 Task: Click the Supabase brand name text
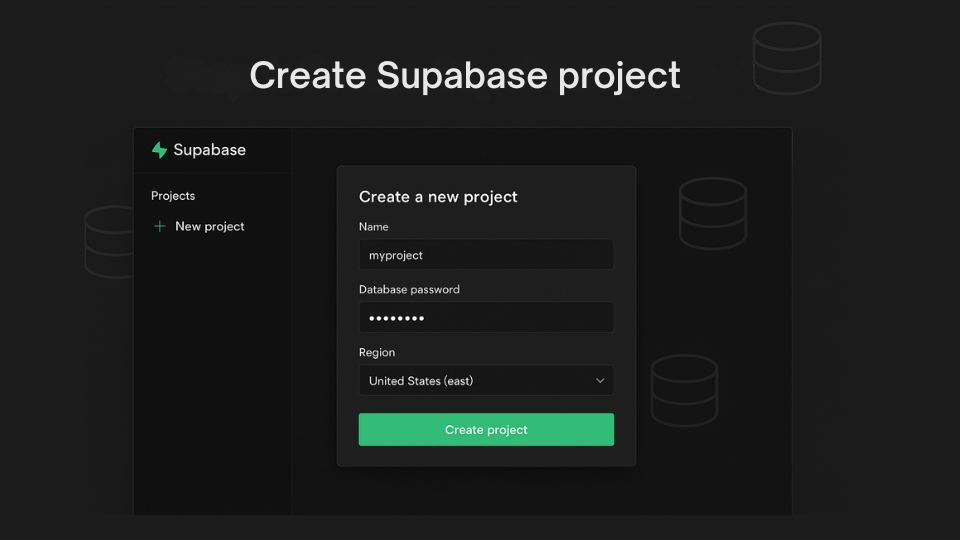pos(209,150)
